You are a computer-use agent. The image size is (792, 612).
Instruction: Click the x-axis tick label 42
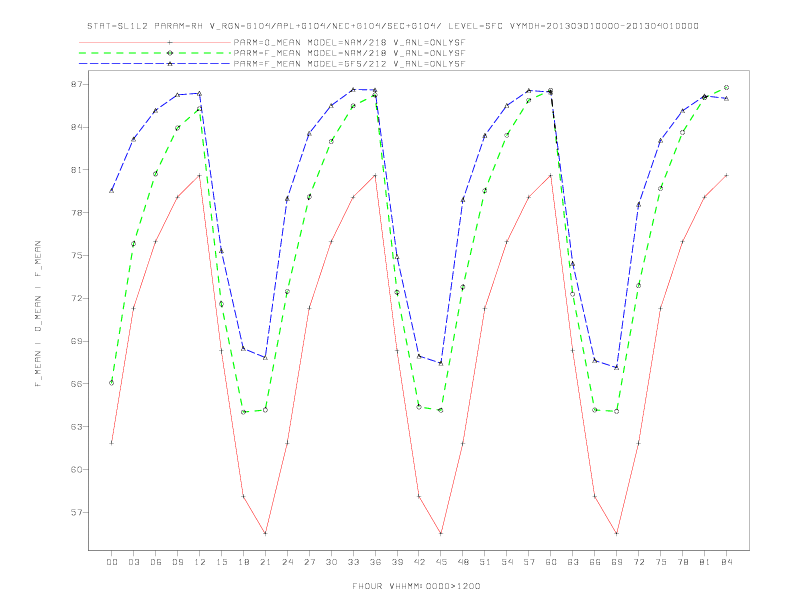[419, 562]
